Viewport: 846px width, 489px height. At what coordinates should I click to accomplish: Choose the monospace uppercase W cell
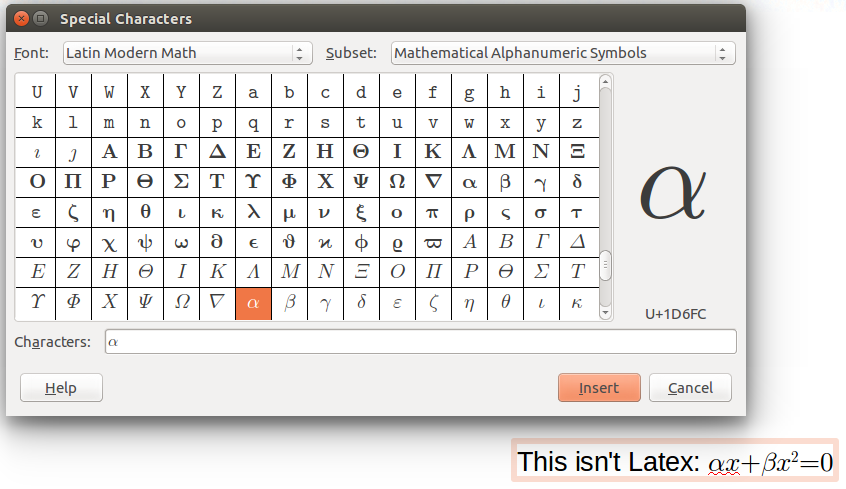[x=109, y=92]
